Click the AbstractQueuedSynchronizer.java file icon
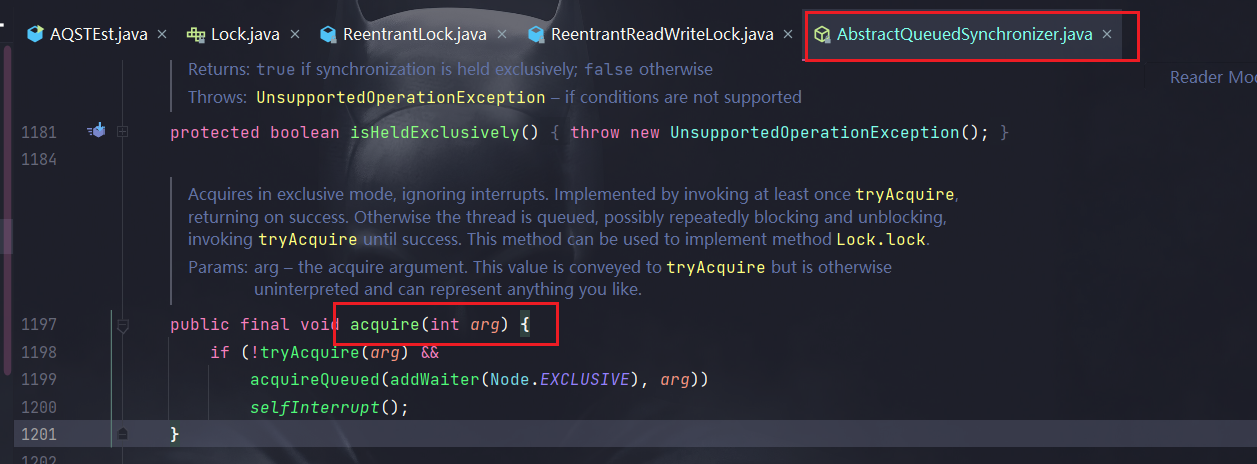 tap(821, 34)
